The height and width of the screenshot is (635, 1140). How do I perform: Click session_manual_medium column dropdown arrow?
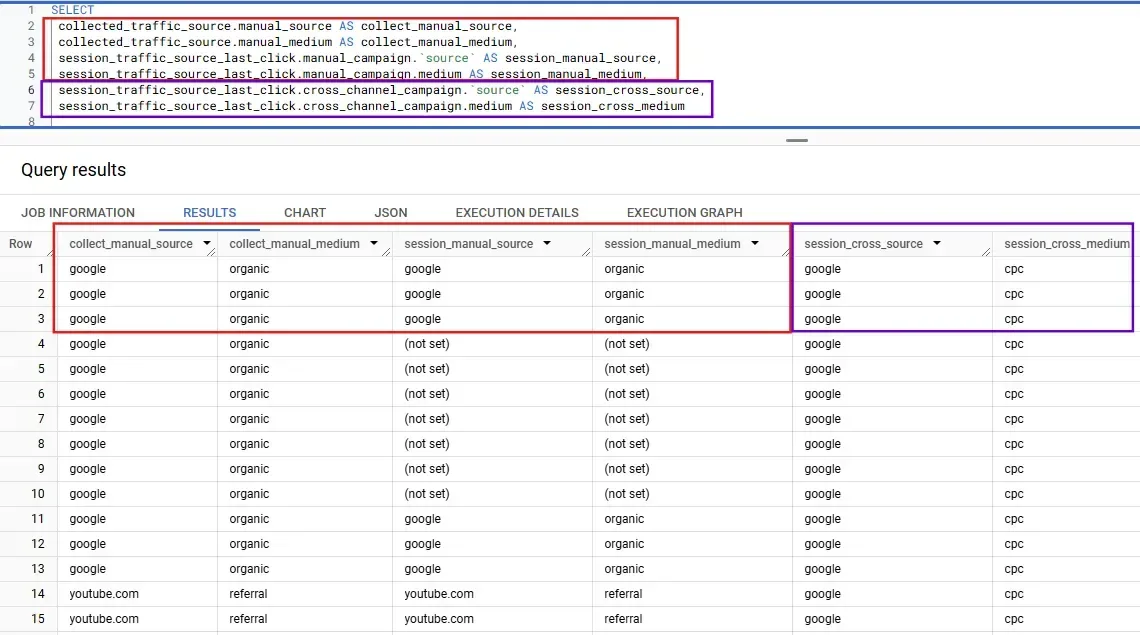tap(755, 243)
